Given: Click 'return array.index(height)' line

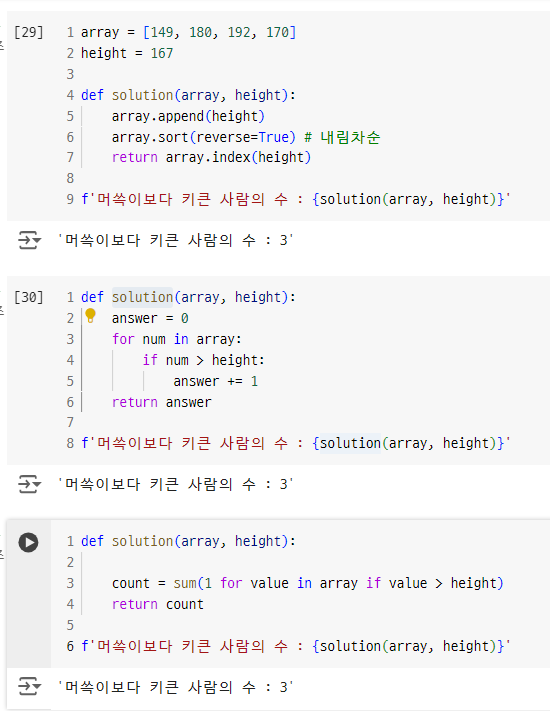Looking at the screenshot, I should click(x=211, y=157).
